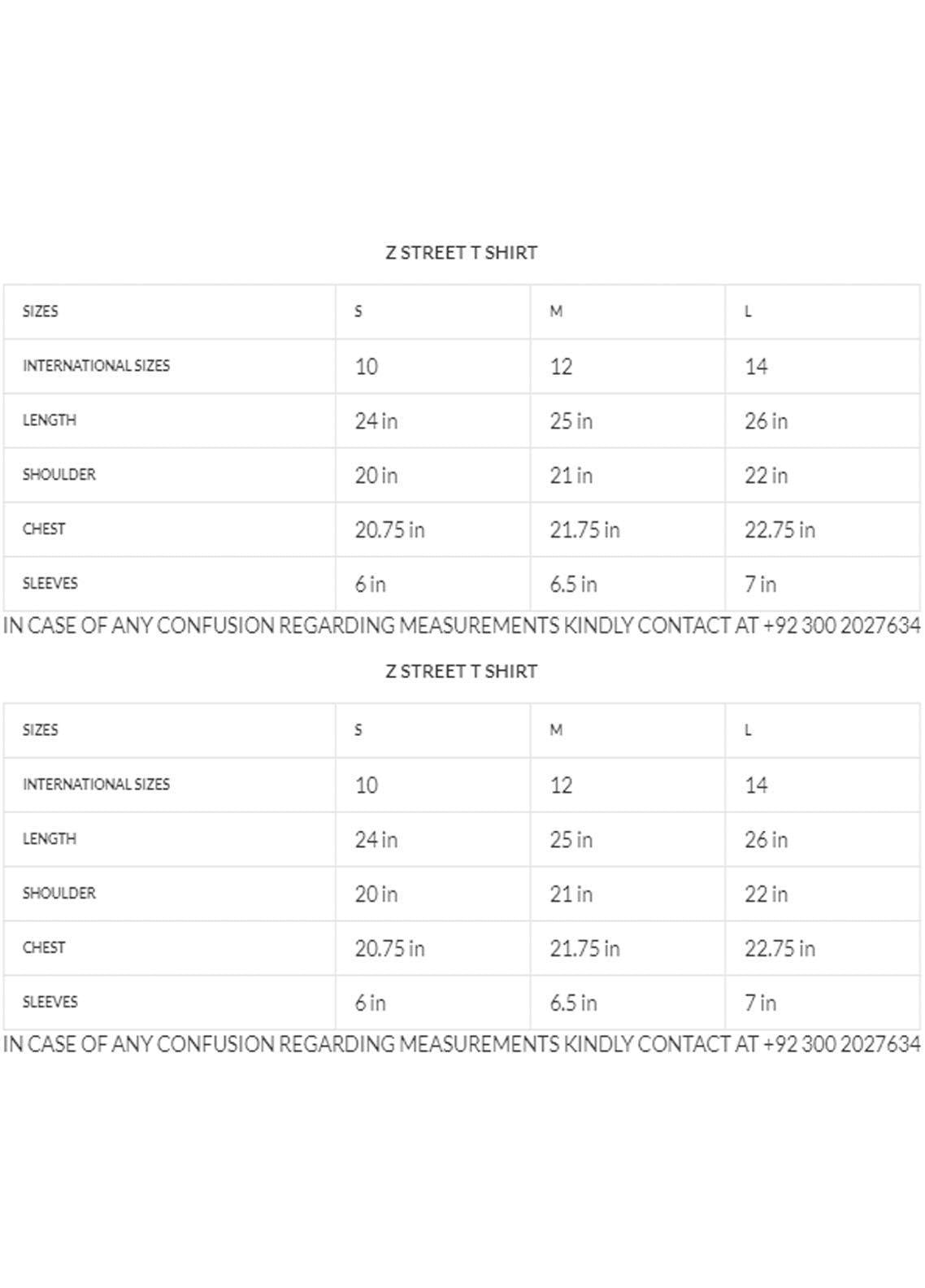Select the M size header in top table
This screenshot has width=925, height=1288.
coord(556,311)
